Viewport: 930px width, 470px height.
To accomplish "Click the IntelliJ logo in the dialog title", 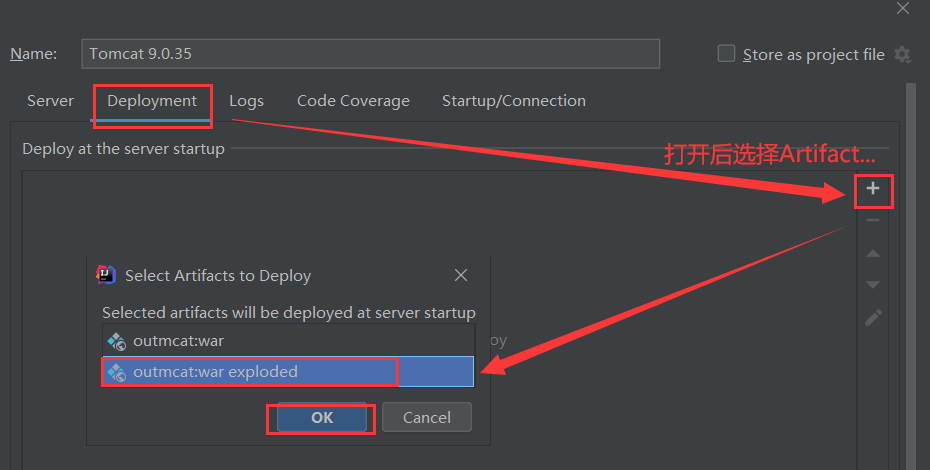I will pyautogui.click(x=106, y=275).
